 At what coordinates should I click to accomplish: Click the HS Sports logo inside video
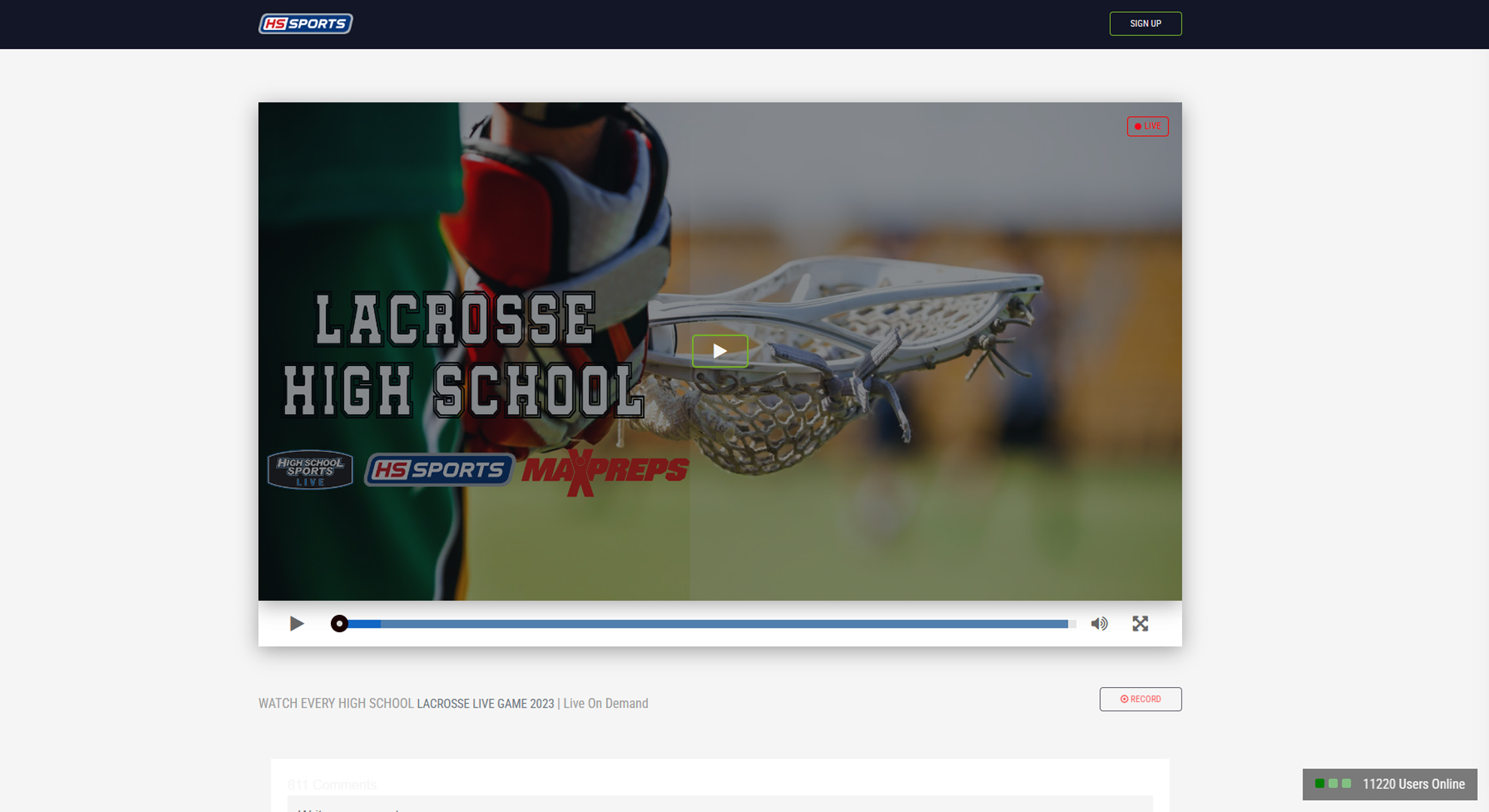coord(439,470)
